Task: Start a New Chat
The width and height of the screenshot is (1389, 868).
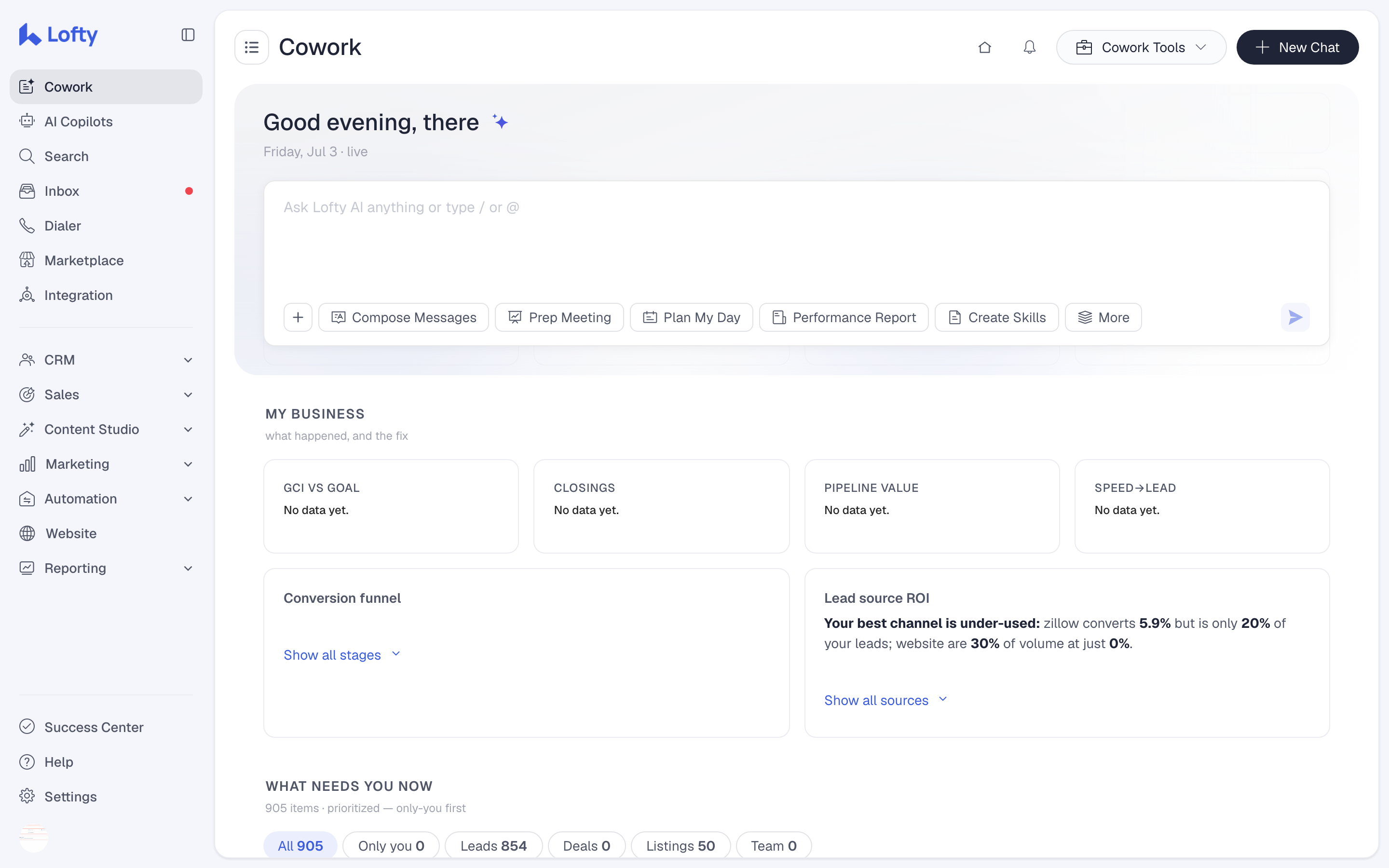Action: pos(1297,47)
